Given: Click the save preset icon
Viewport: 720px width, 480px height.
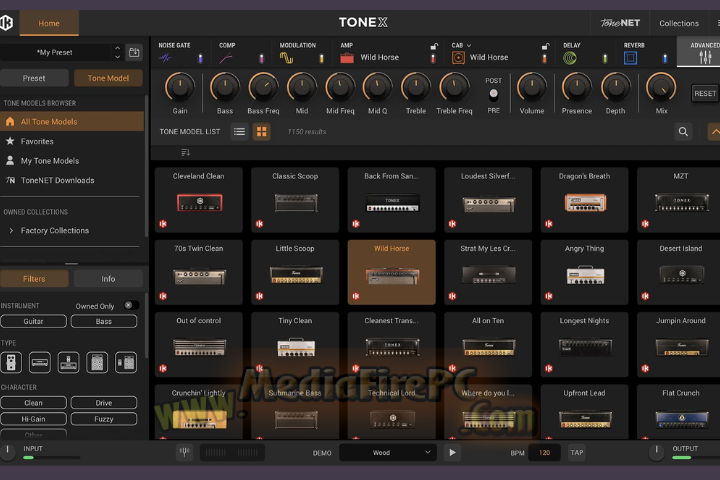Looking at the screenshot, I should tap(134, 52).
